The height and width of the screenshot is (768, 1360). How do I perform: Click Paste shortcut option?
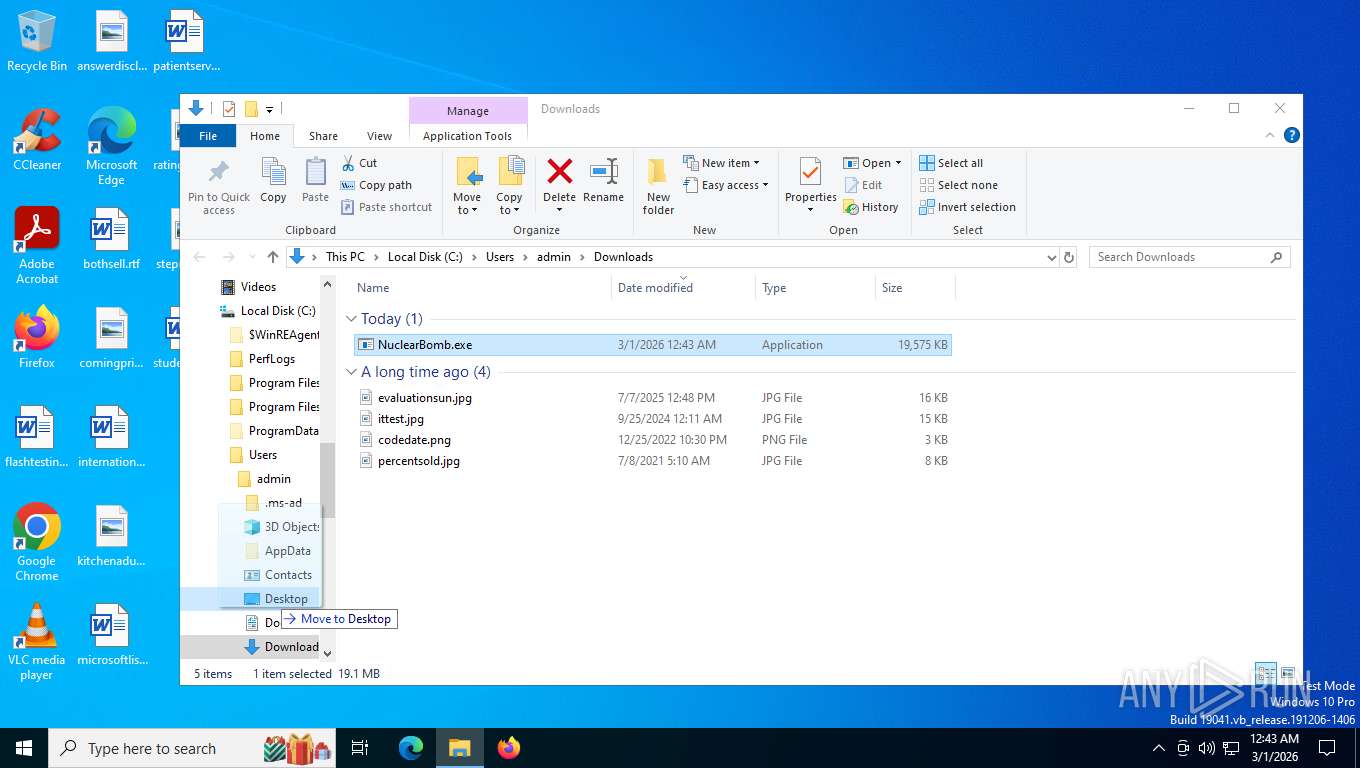[387, 207]
